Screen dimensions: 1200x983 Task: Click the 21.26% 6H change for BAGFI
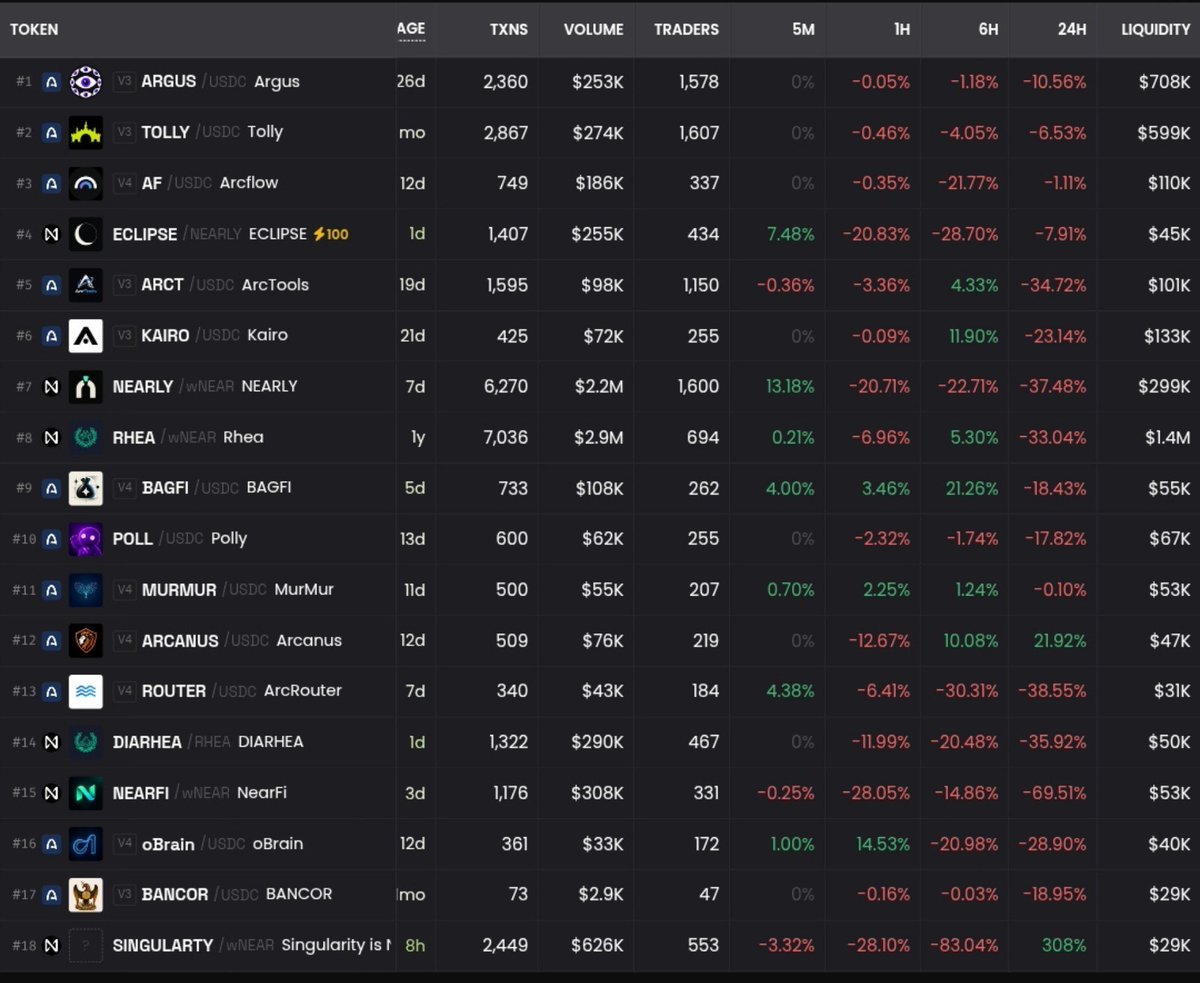[971, 488]
